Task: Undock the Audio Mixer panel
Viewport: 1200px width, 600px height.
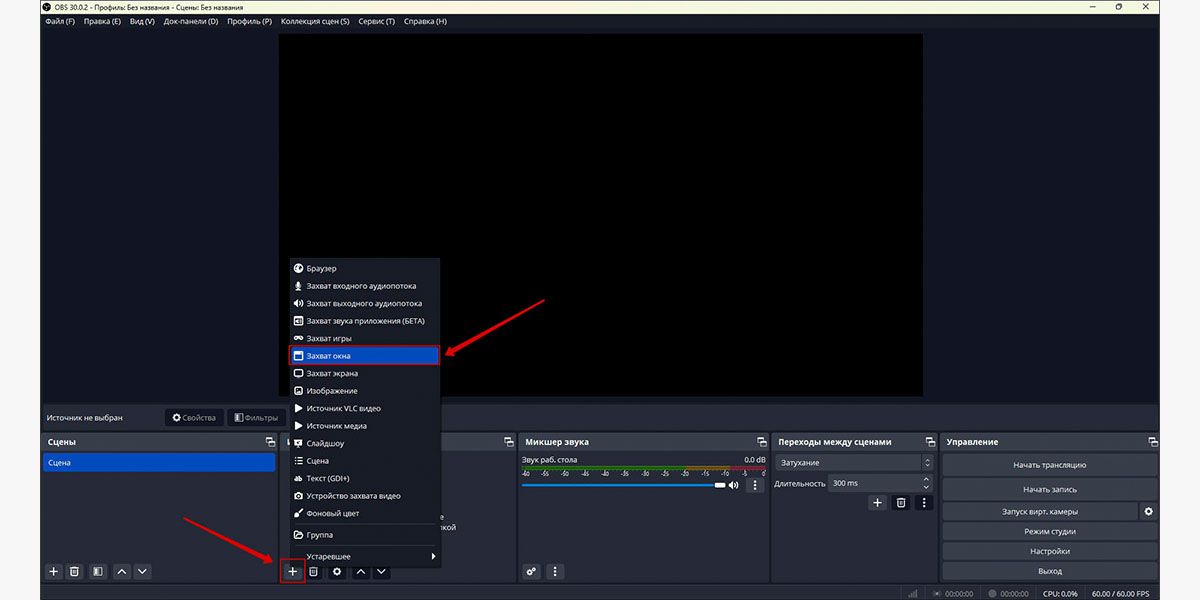Action: [760, 442]
